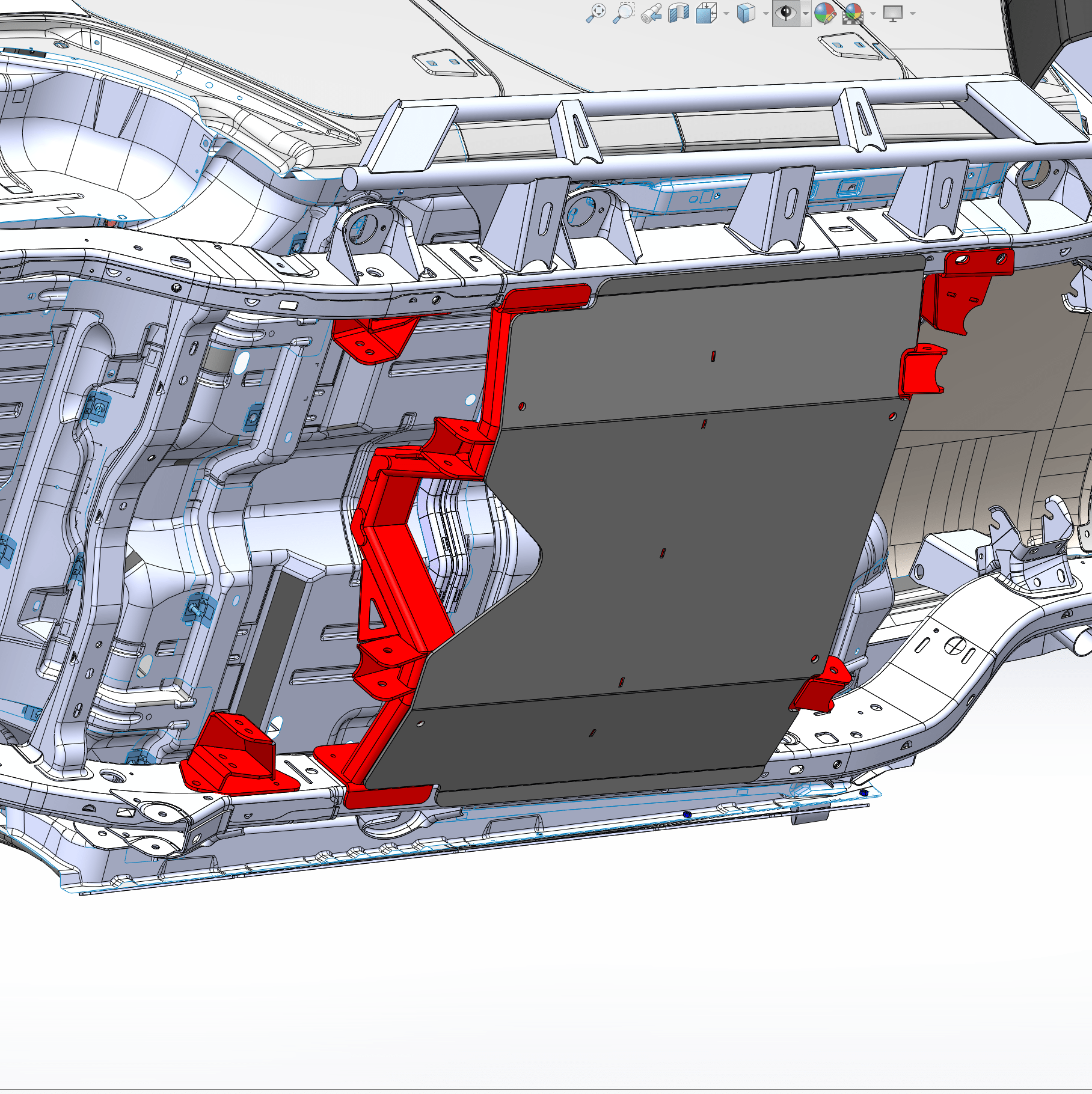Click the Apply Scene icon
This screenshot has height=1094, width=1092.
point(853,13)
